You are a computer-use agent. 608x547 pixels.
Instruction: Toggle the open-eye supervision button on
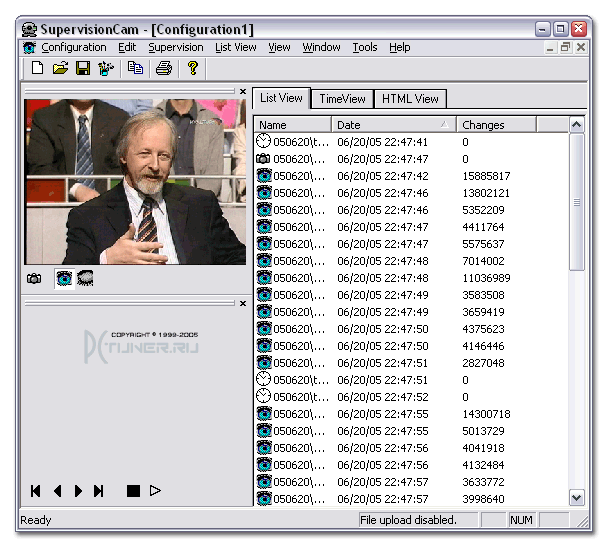coord(64,279)
